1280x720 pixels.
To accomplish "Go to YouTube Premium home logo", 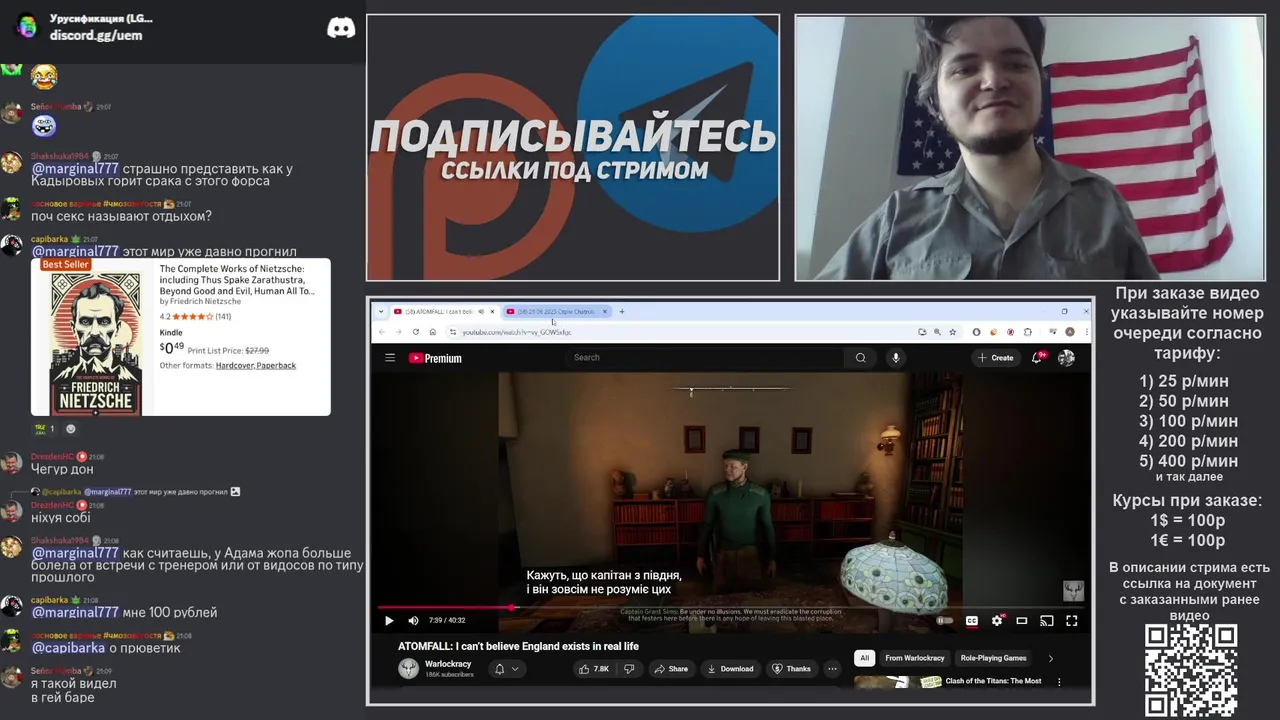I will pyautogui.click(x=435, y=358).
